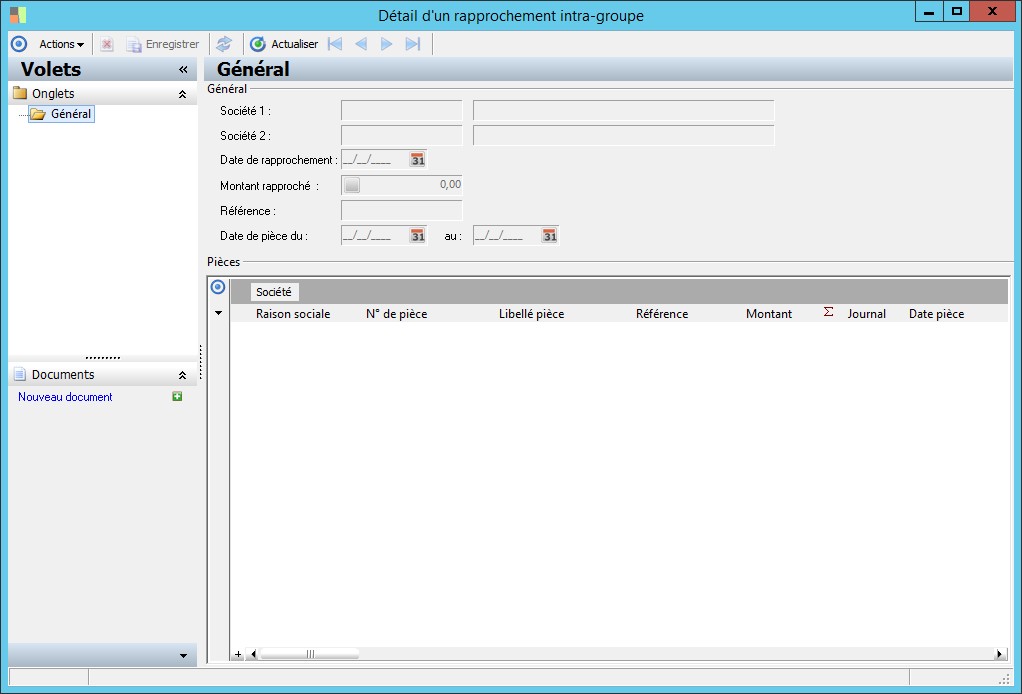Open calendar for Date de pièce du
1022x694 pixels.
pos(418,236)
